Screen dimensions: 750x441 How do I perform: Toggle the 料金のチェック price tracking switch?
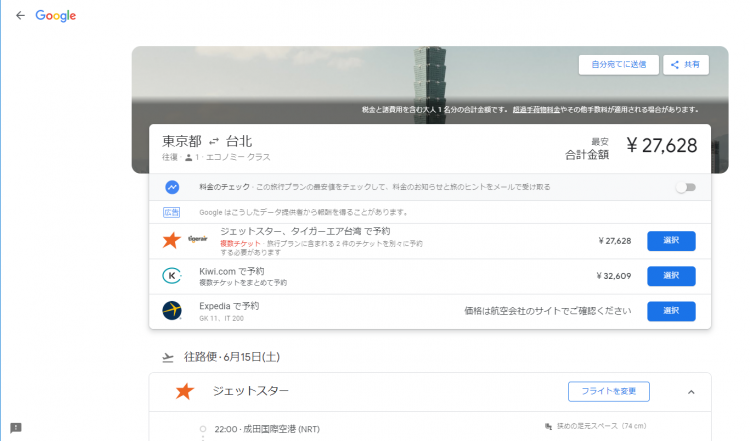pos(686,187)
